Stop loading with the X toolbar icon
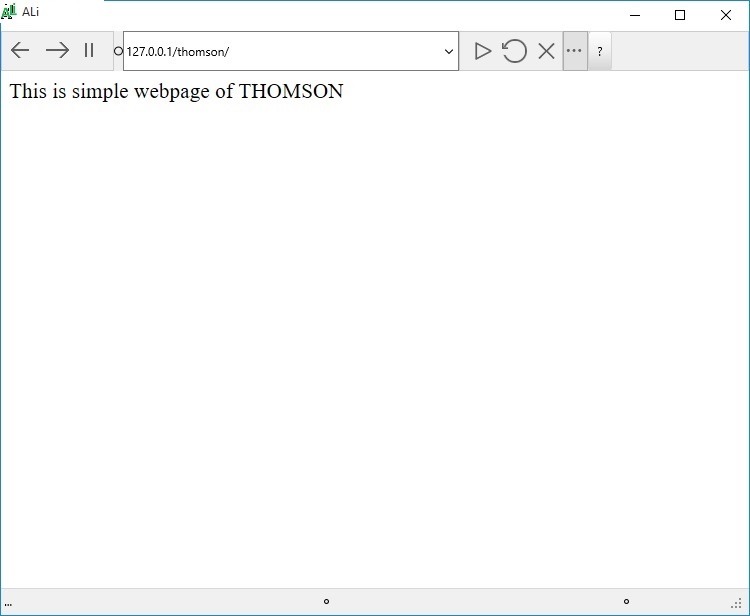This screenshot has height=616, width=750. pyautogui.click(x=546, y=51)
